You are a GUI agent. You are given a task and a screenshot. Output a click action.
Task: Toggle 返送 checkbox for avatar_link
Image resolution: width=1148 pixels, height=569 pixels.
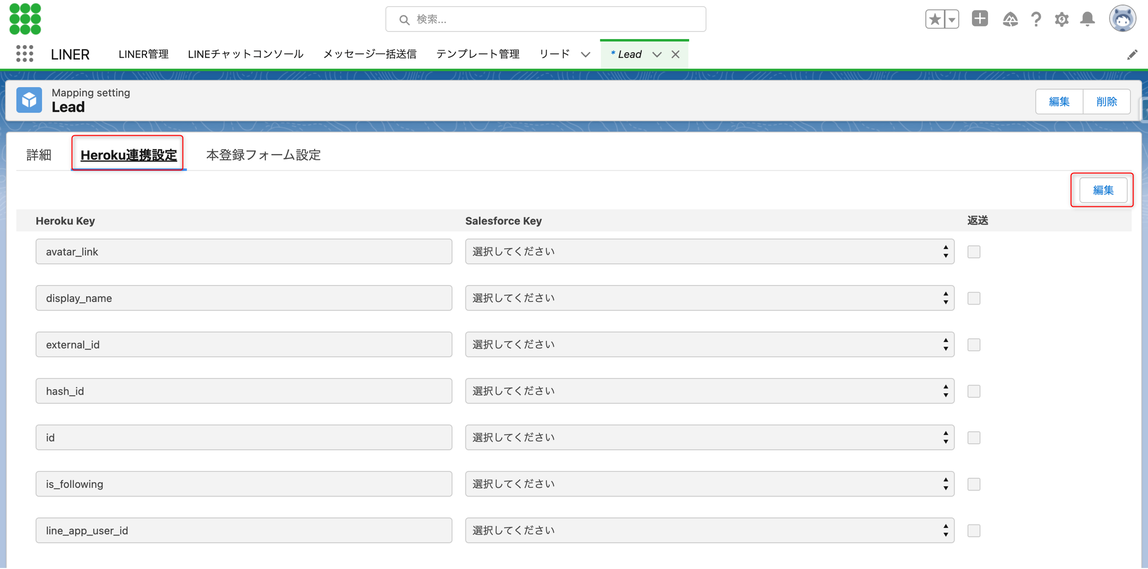pos(974,252)
